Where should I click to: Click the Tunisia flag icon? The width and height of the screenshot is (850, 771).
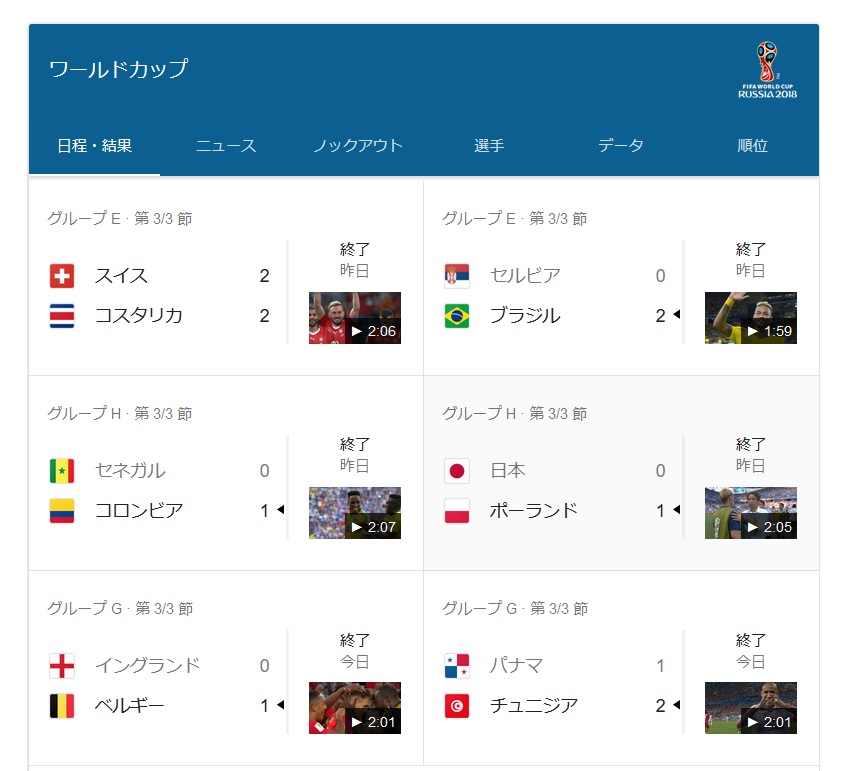click(x=457, y=706)
